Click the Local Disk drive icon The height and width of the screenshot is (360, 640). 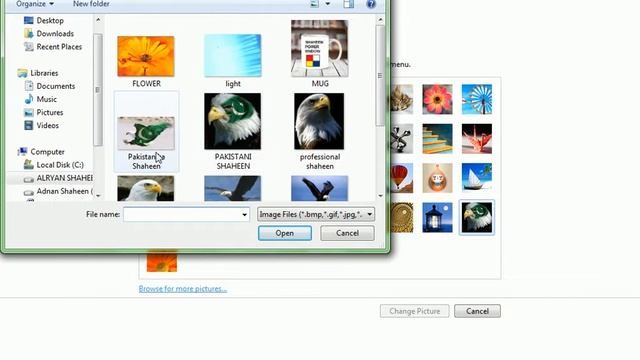(x=29, y=164)
